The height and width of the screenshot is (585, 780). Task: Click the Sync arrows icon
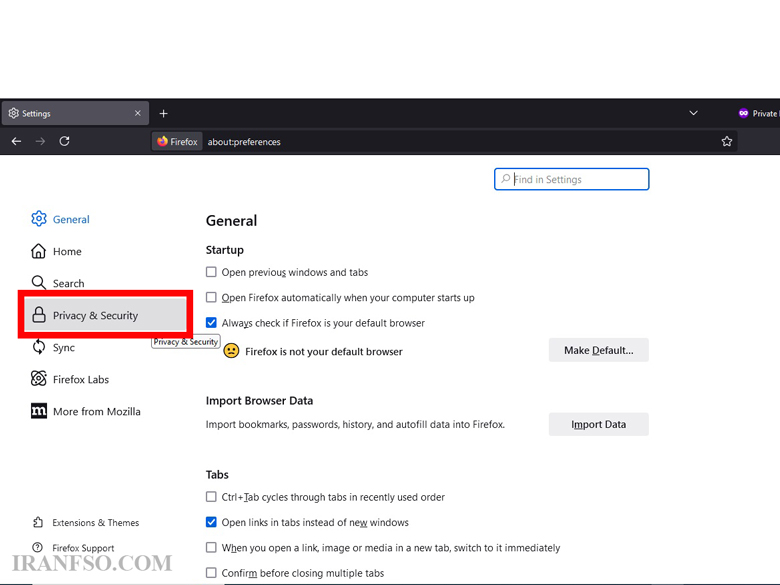coord(39,347)
